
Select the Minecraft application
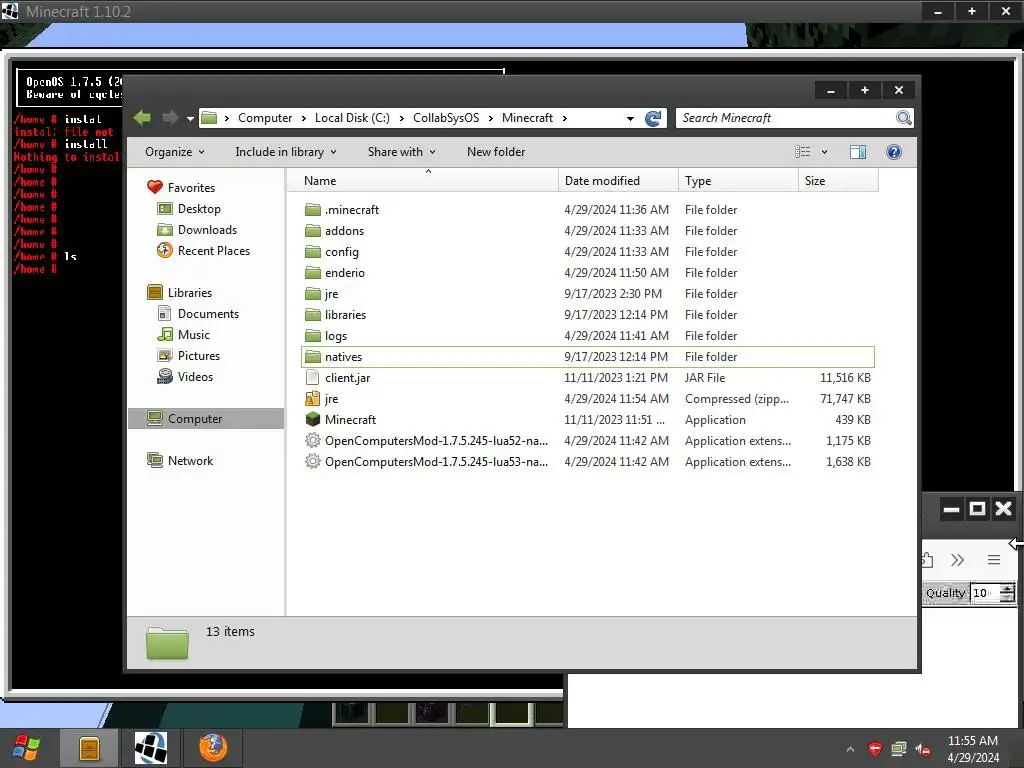click(x=588, y=419)
